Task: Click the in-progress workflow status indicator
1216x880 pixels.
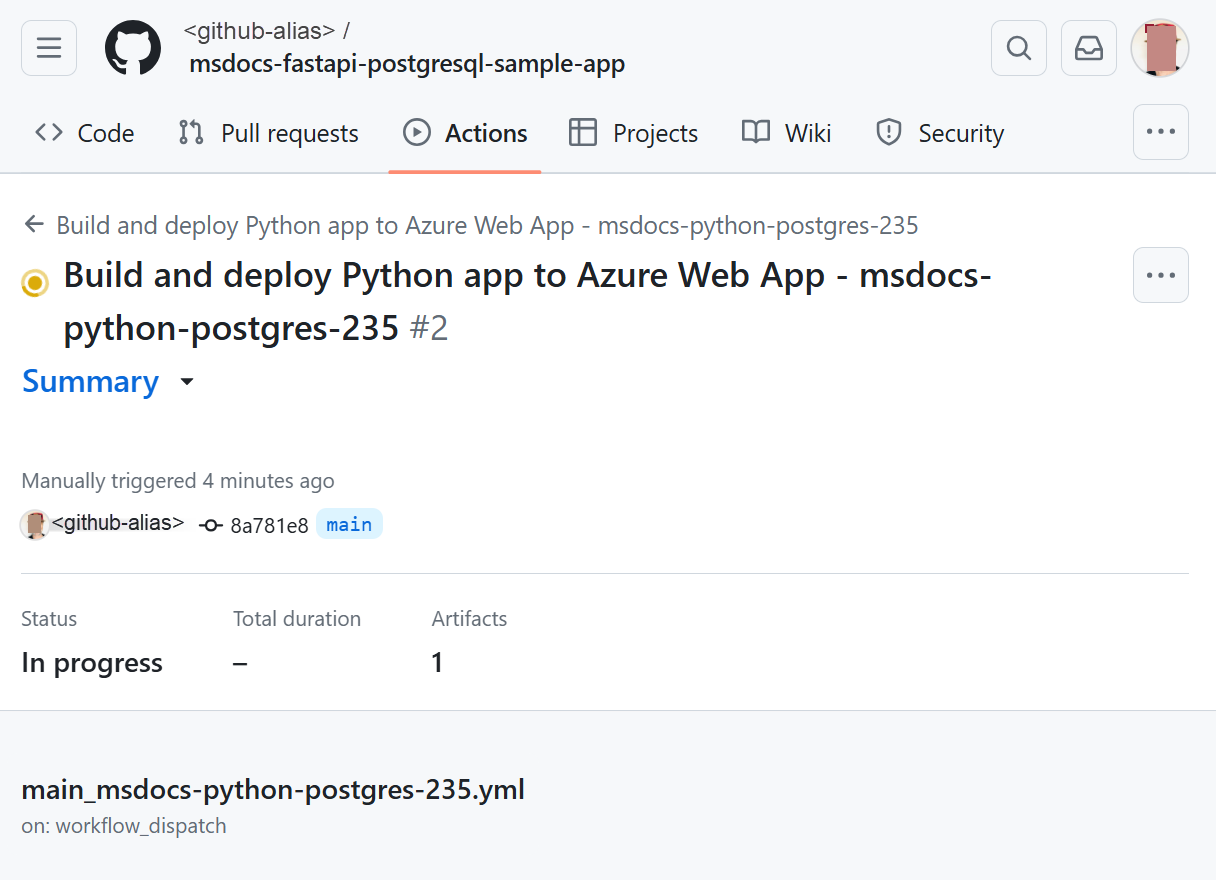Action: [x=33, y=283]
